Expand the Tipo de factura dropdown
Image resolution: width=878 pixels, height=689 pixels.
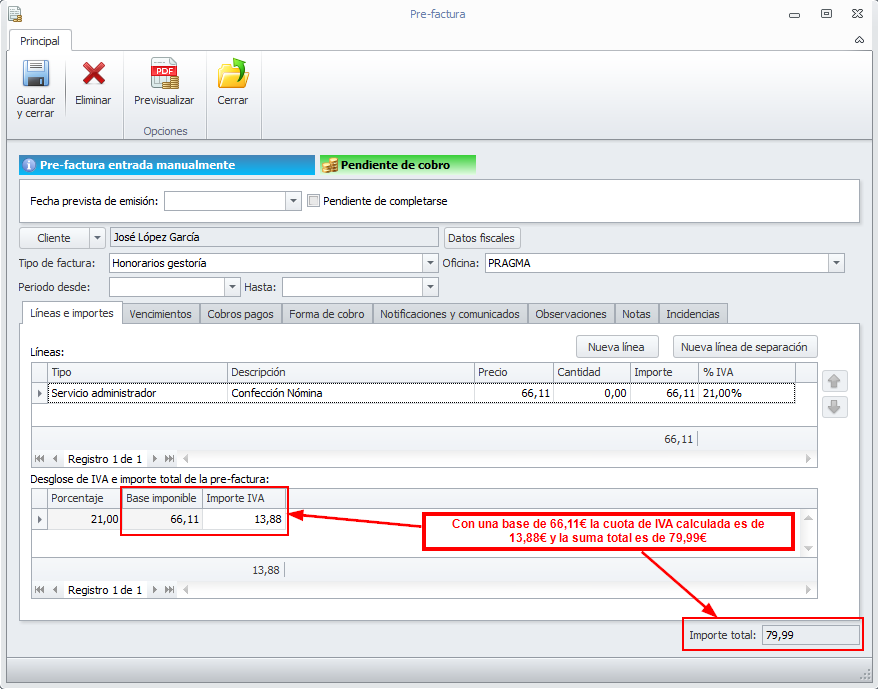tap(430, 263)
